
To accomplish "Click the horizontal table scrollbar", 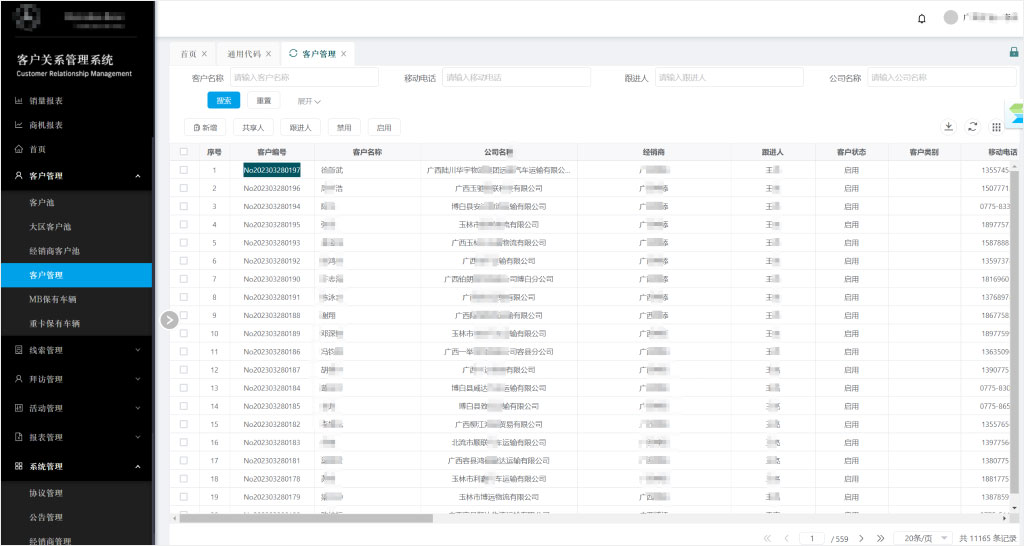I will tap(306, 518).
